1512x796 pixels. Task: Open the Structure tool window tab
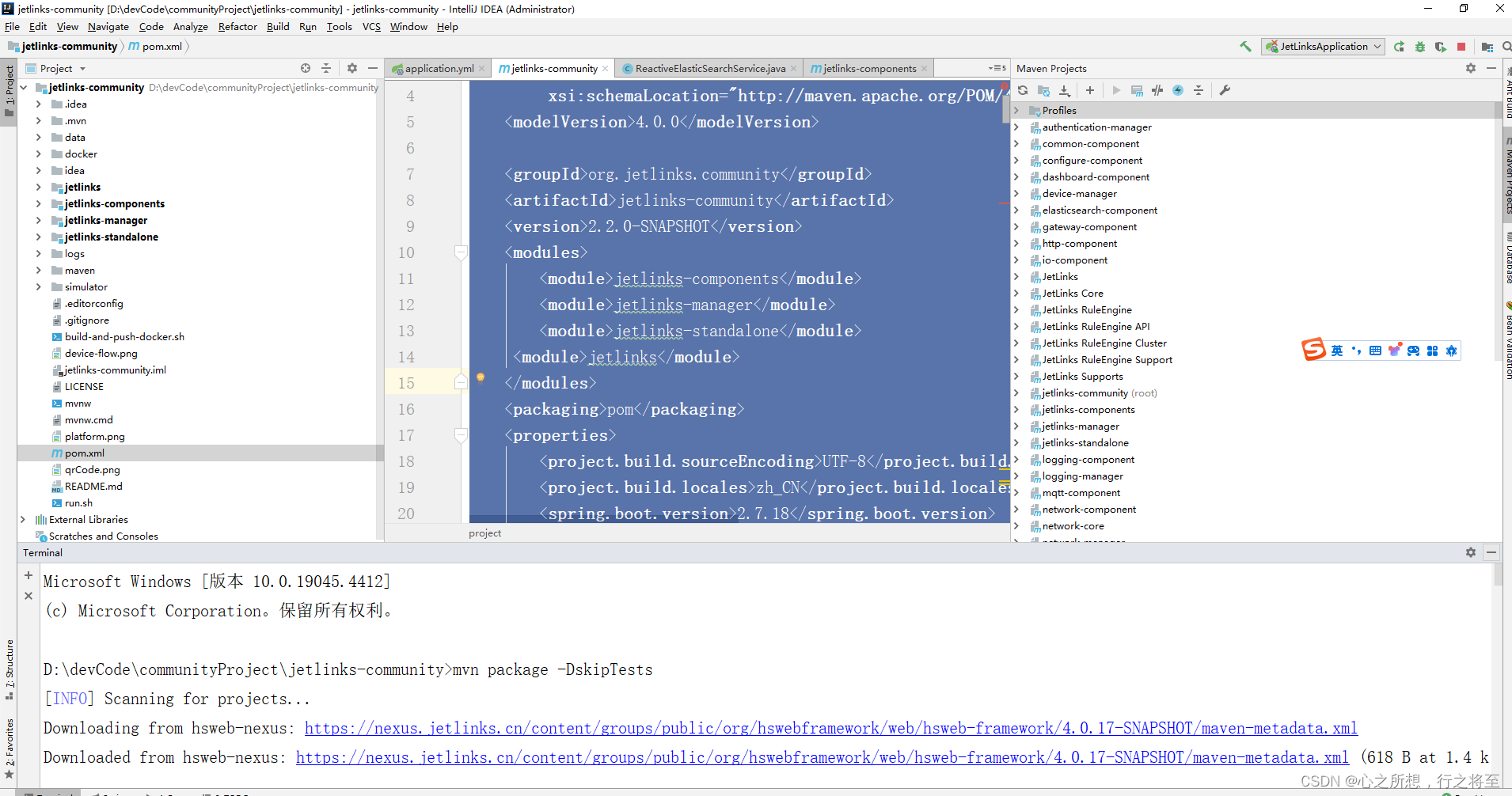pyautogui.click(x=9, y=669)
